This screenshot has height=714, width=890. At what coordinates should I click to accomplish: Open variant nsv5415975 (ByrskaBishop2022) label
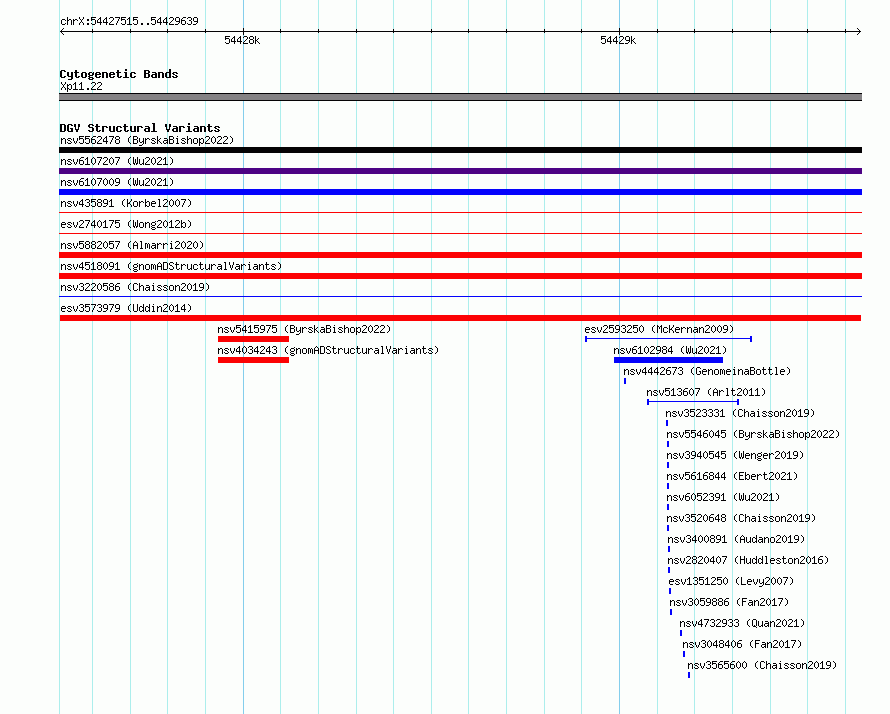pyautogui.click(x=304, y=329)
